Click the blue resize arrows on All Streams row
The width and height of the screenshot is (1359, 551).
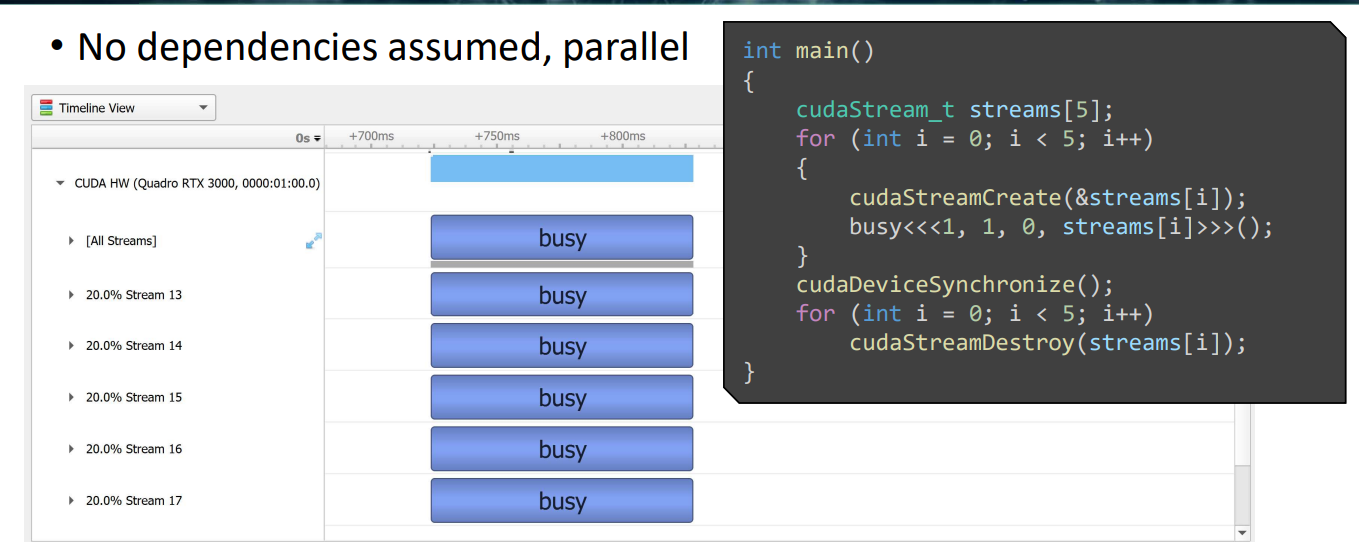coord(314,240)
